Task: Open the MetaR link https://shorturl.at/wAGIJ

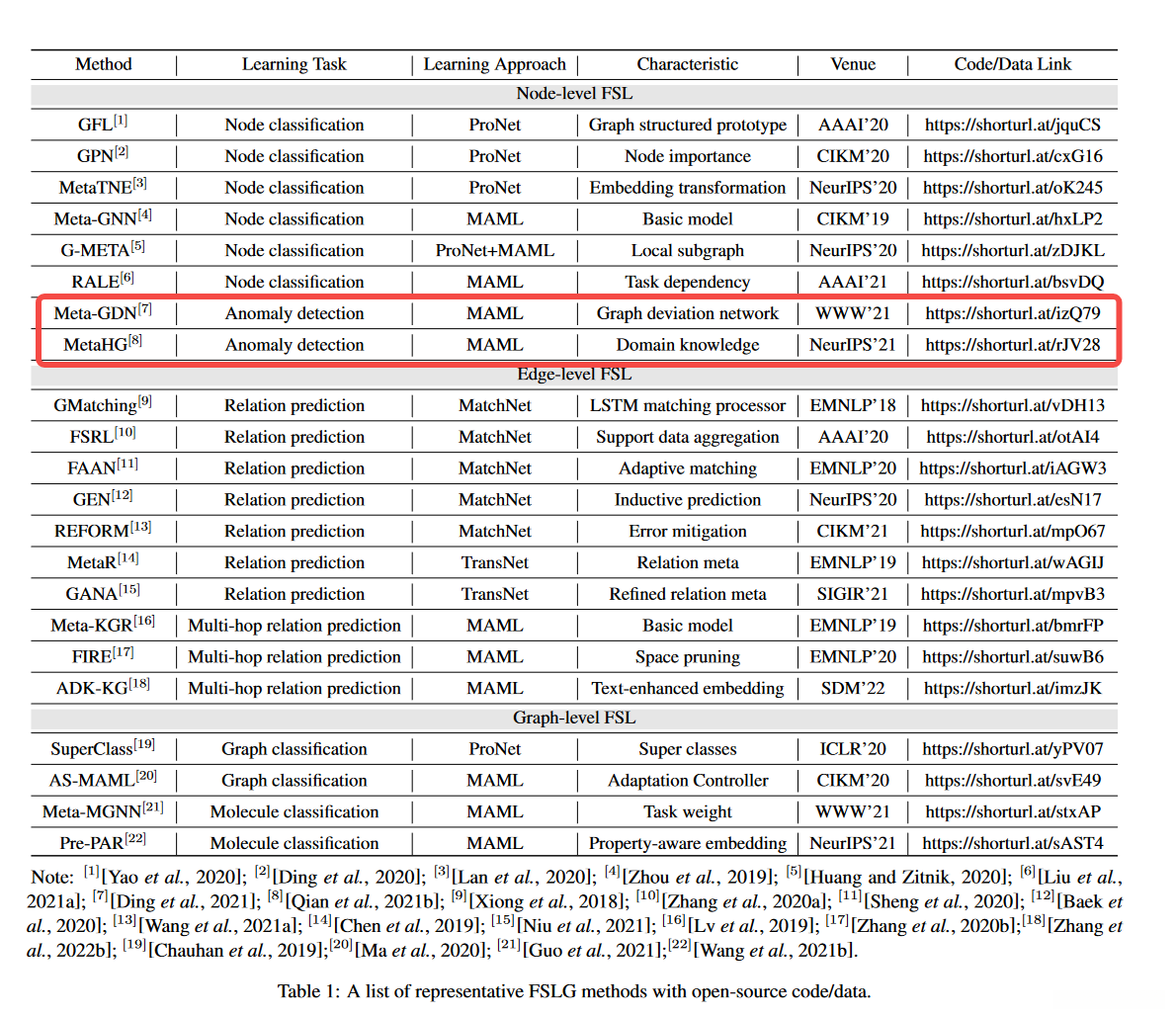Action: pyautogui.click(x=1013, y=563)
